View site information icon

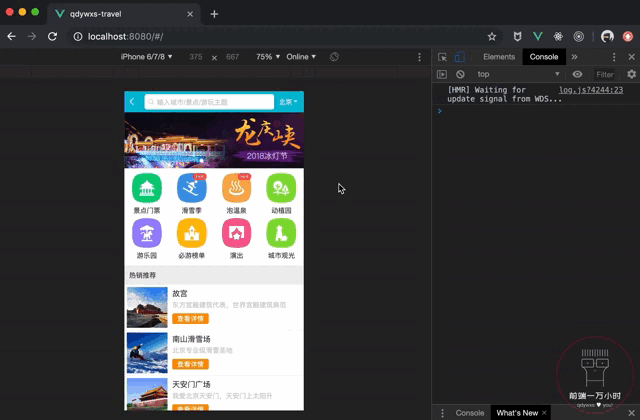(x=78, y=37)
